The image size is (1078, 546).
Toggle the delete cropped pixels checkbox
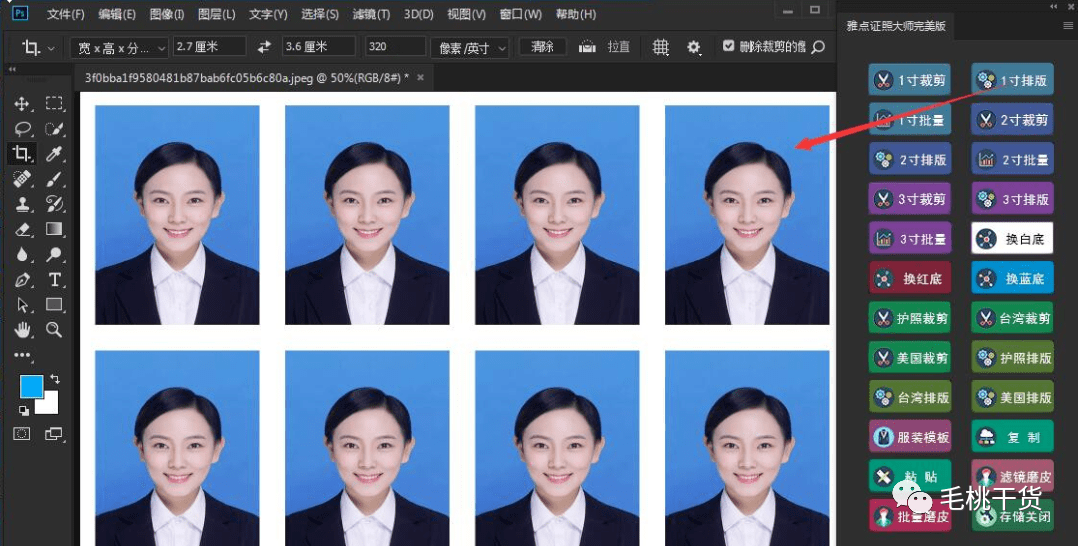coord(728,46)
